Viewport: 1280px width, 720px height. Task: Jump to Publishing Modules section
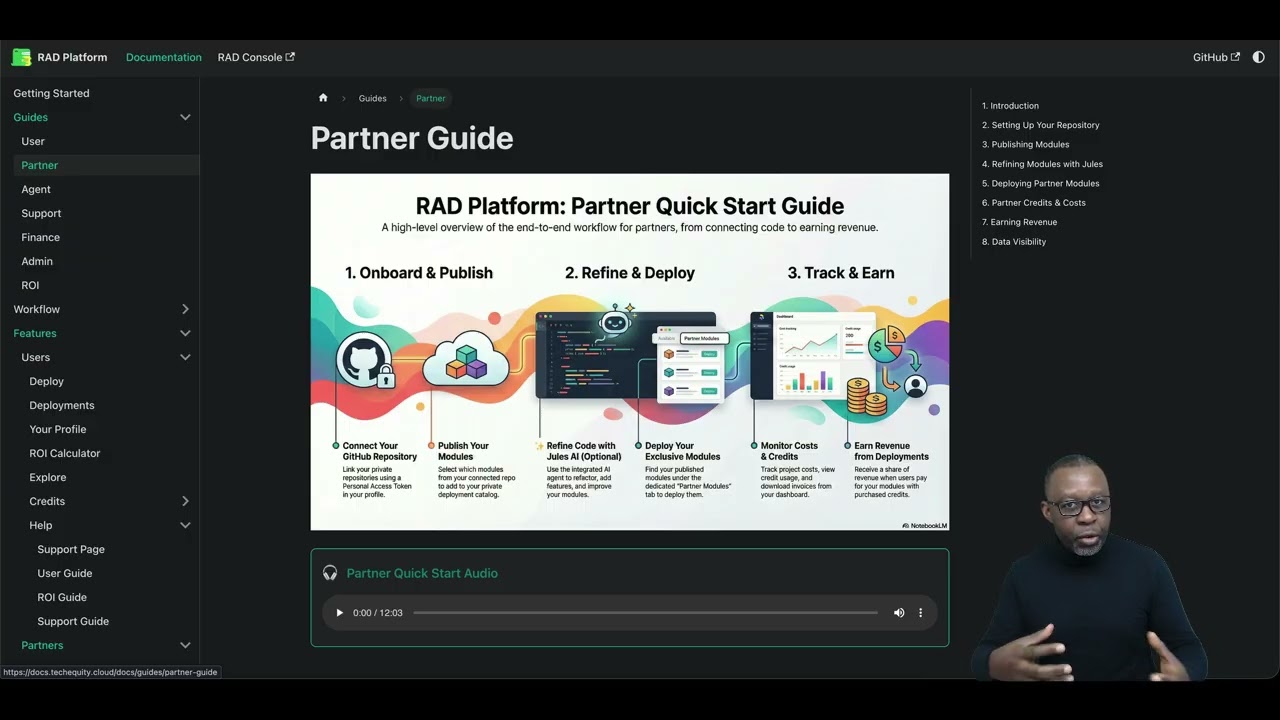pos(1025,144)
